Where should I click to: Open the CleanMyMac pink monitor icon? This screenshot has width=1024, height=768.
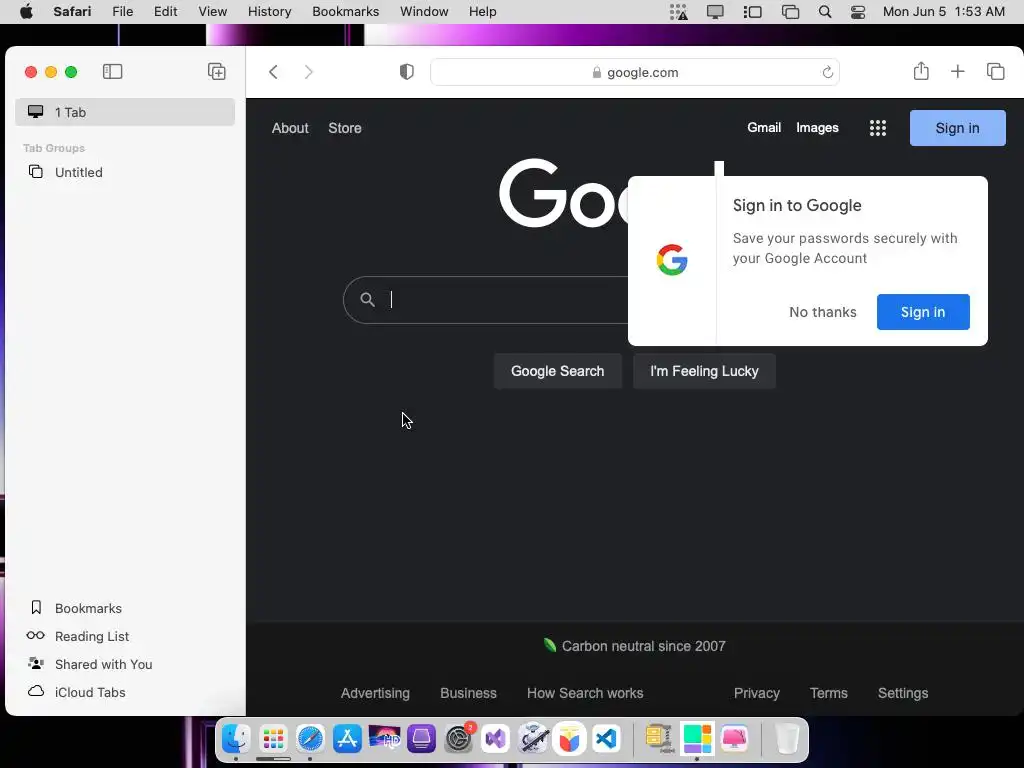(735, 739)
